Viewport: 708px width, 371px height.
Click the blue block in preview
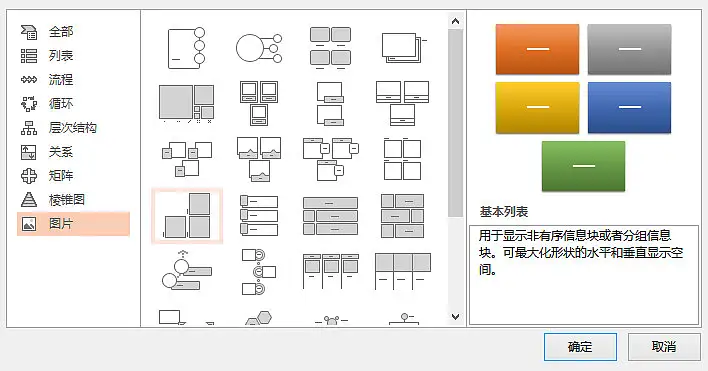point(629,107)
